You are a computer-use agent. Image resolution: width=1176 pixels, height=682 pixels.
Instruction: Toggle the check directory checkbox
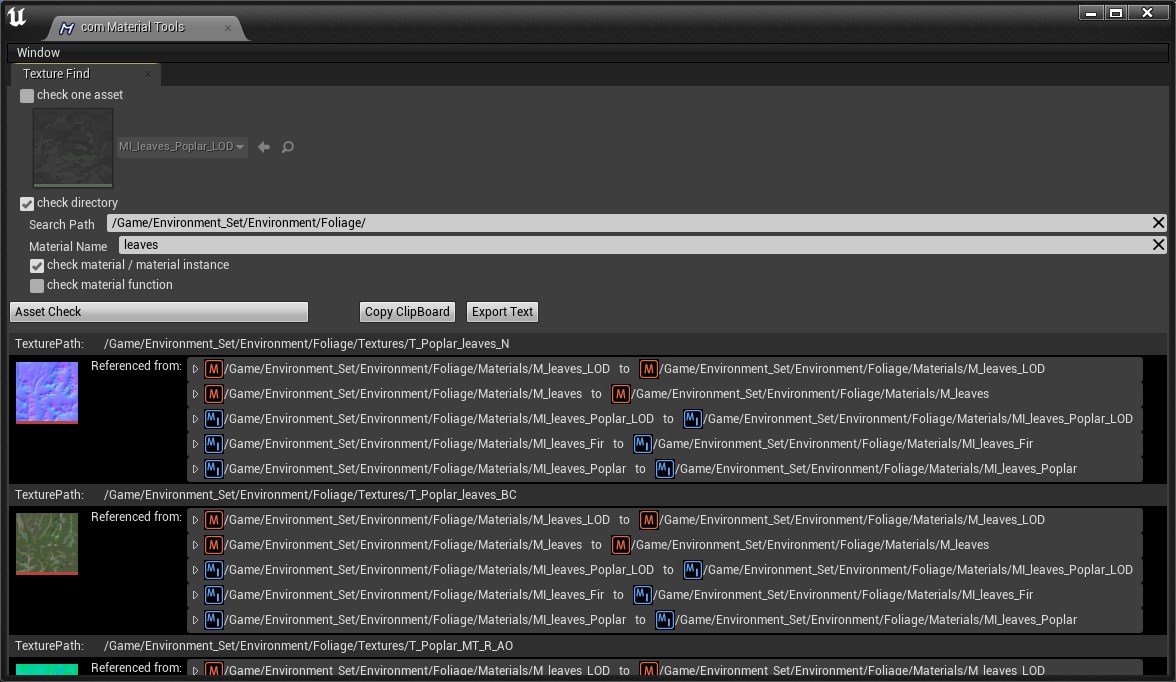point(27,203)
